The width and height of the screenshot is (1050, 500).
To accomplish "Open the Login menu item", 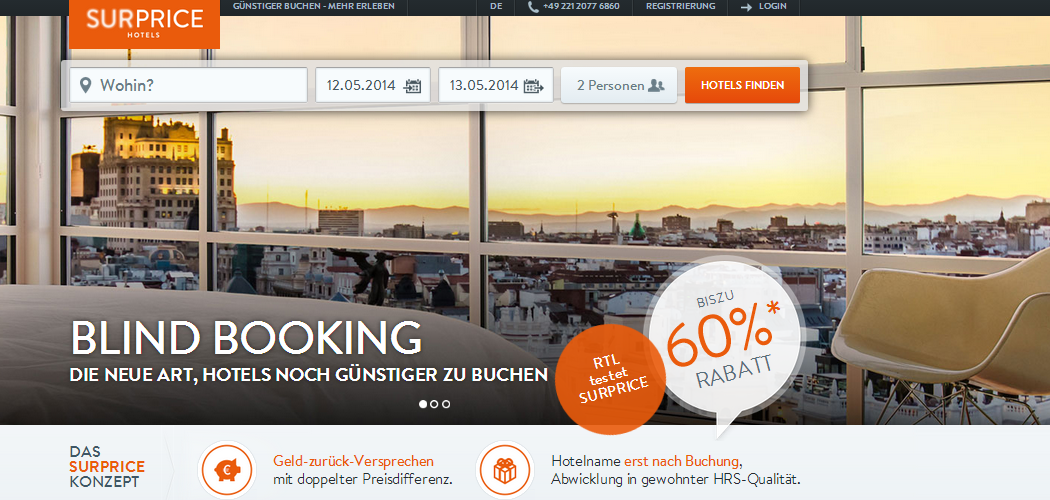I will coord(772,6).
